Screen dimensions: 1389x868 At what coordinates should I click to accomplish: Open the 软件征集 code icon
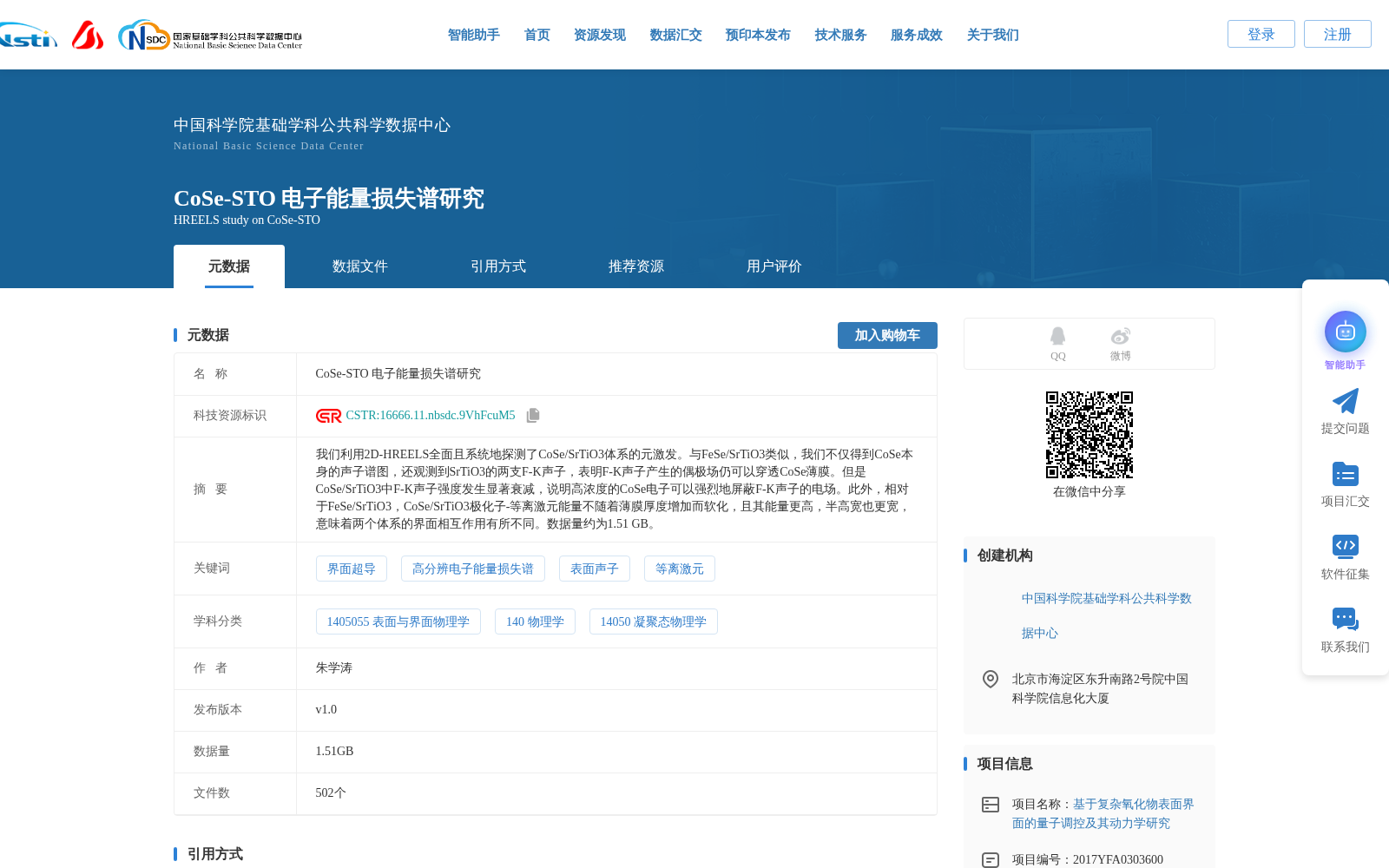click(1345, 546)
